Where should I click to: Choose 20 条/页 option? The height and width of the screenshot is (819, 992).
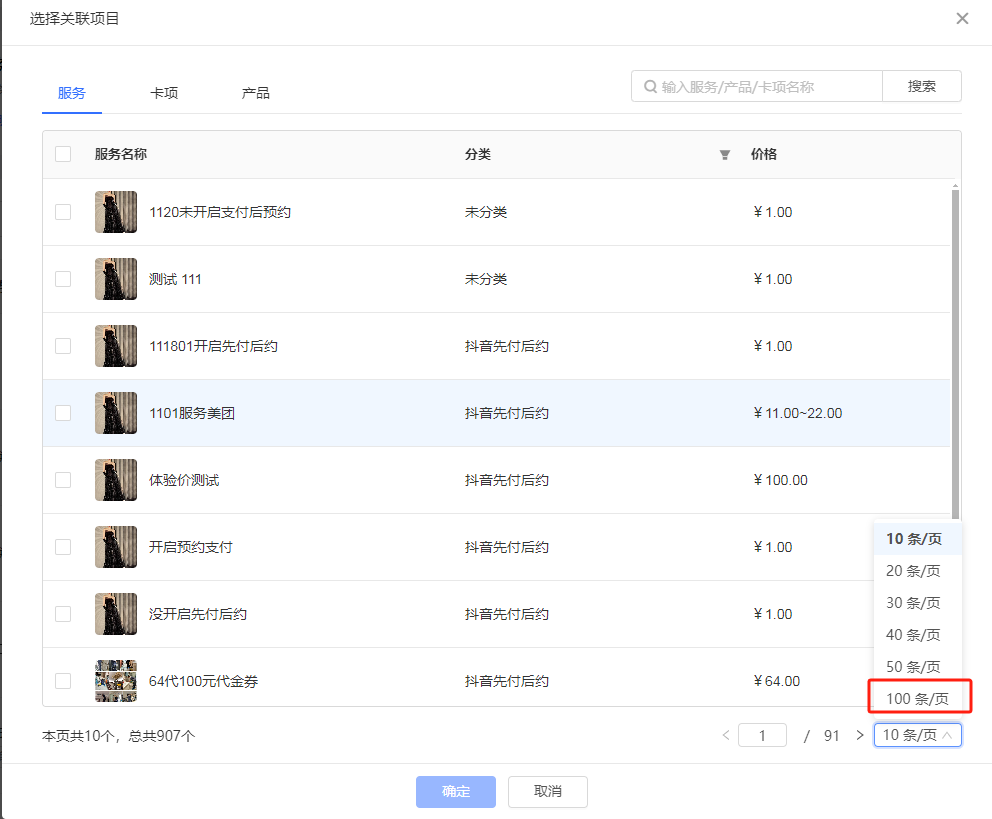(913, 571)
